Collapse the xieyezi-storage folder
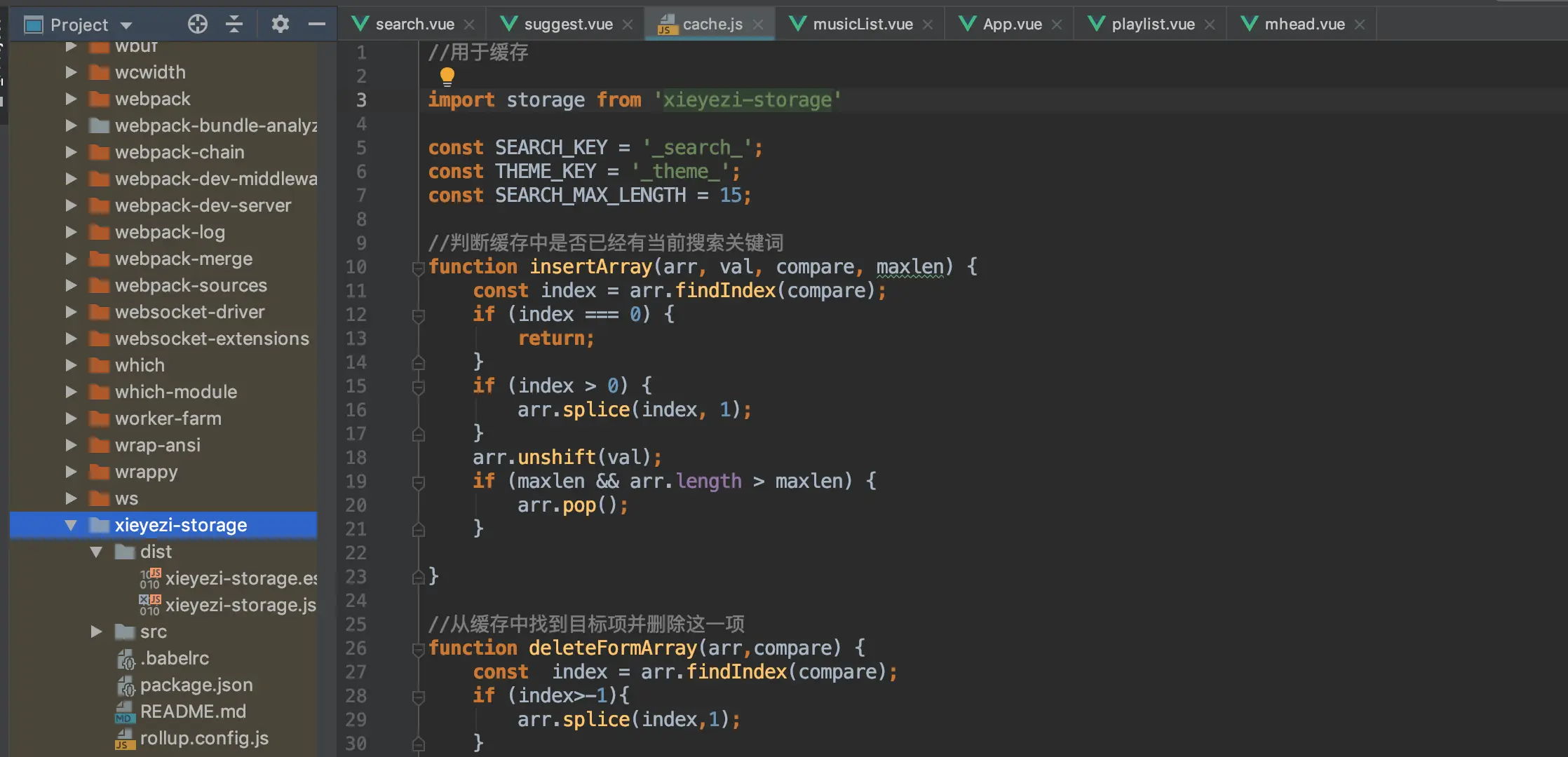Screen dimensions: 1568x757 click(x=69, y=524)
